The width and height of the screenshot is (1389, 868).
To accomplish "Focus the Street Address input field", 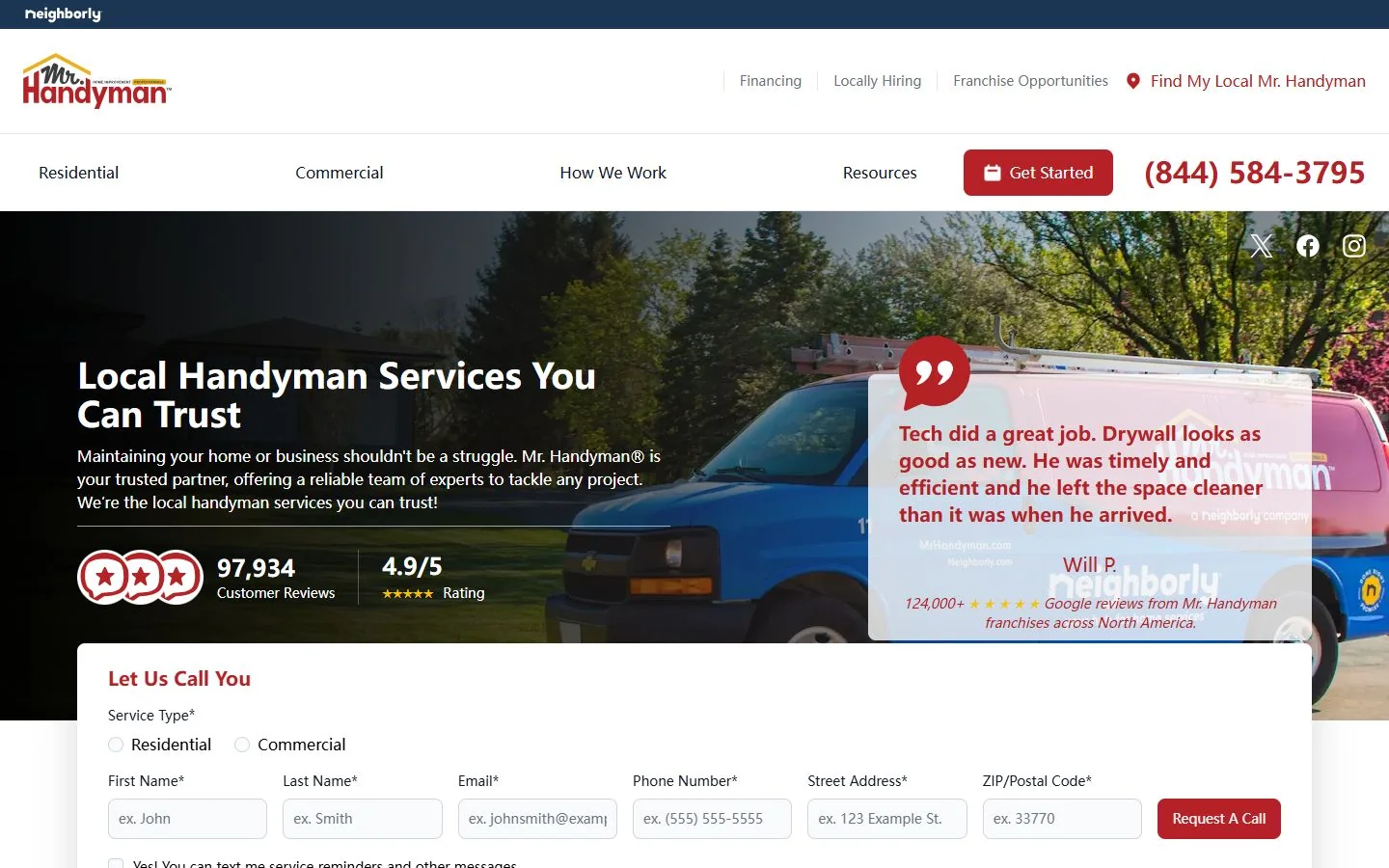I will point(887,819).
